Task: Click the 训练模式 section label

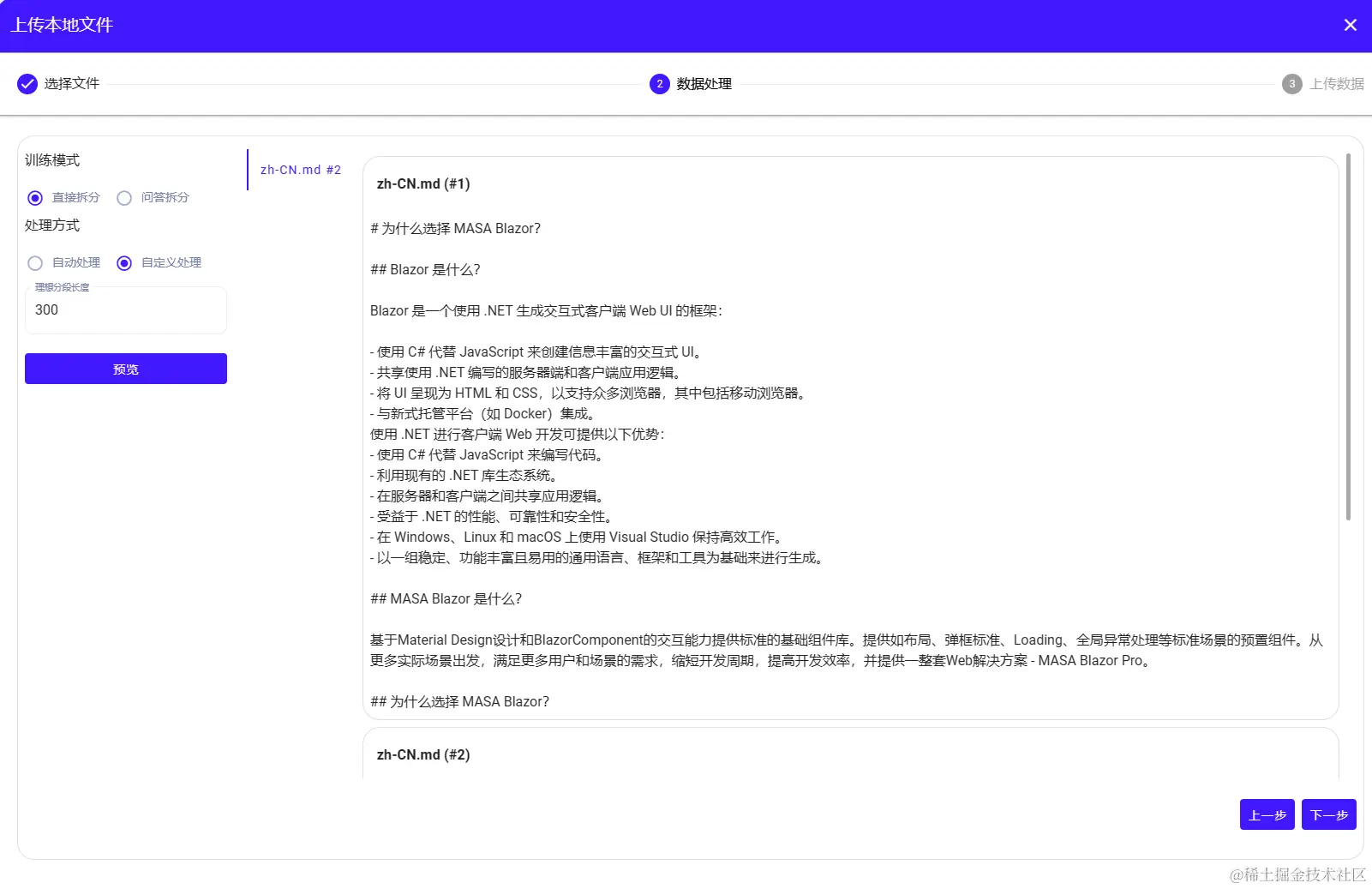Action: (52, 160)
